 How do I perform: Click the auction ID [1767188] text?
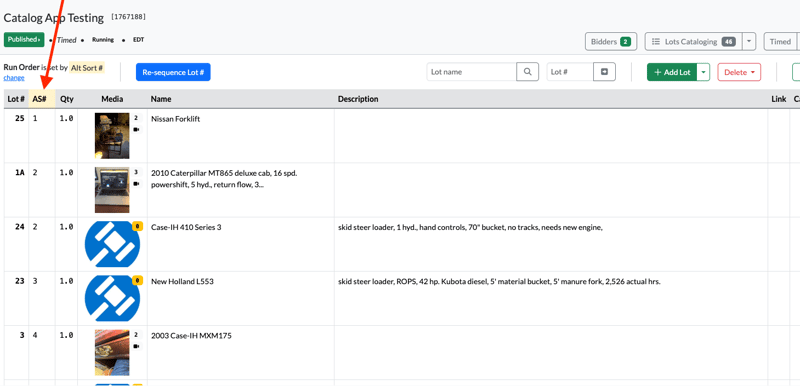[x=129, y=17]
